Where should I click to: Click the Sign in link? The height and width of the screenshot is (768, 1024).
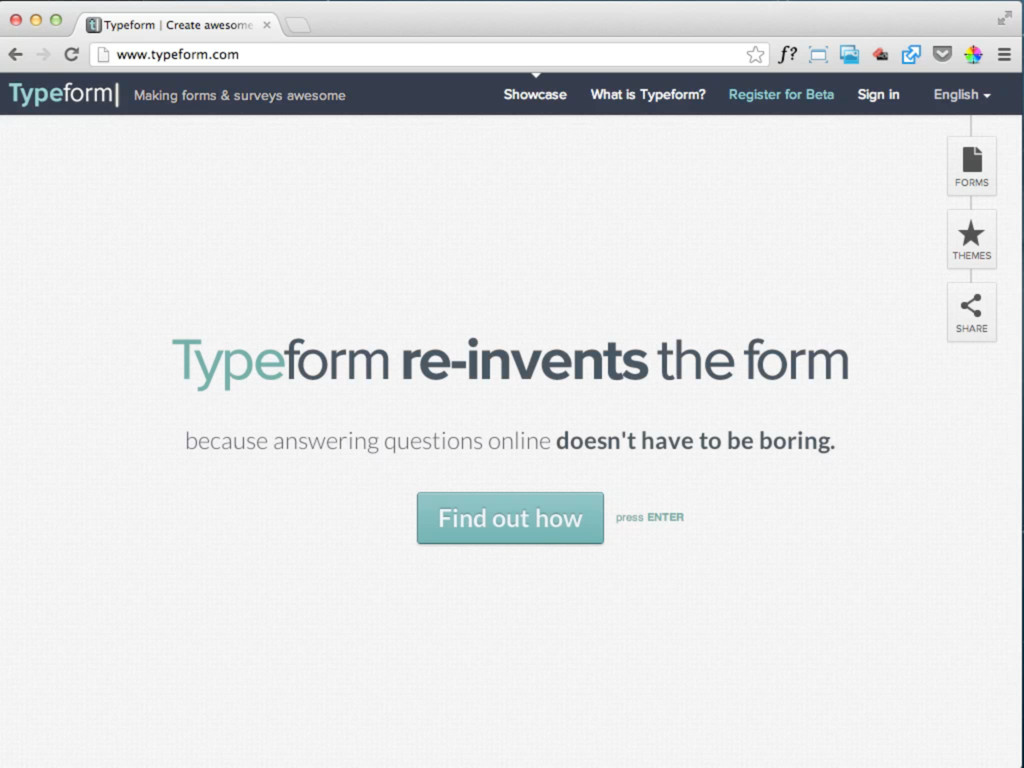coord(878,95)
